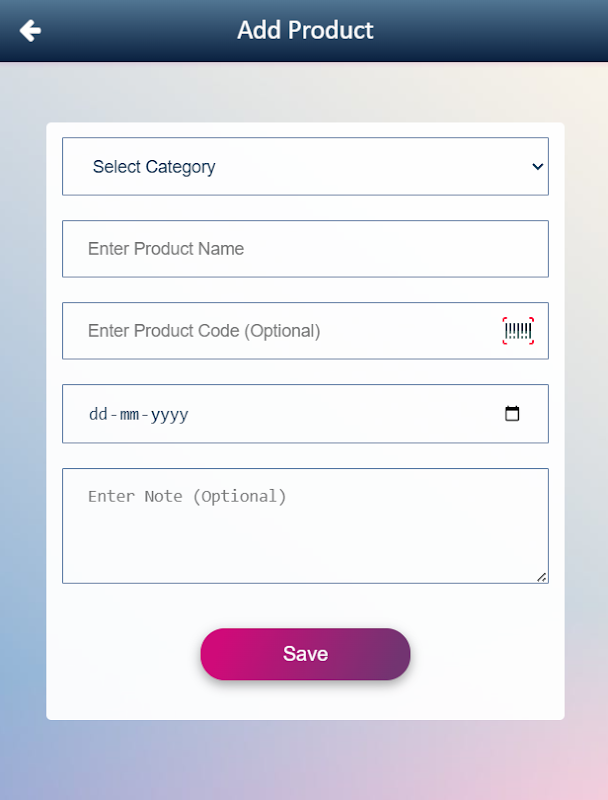Click the 'Add Product' header title
608x800 pixels.
[x=305, y=30]
